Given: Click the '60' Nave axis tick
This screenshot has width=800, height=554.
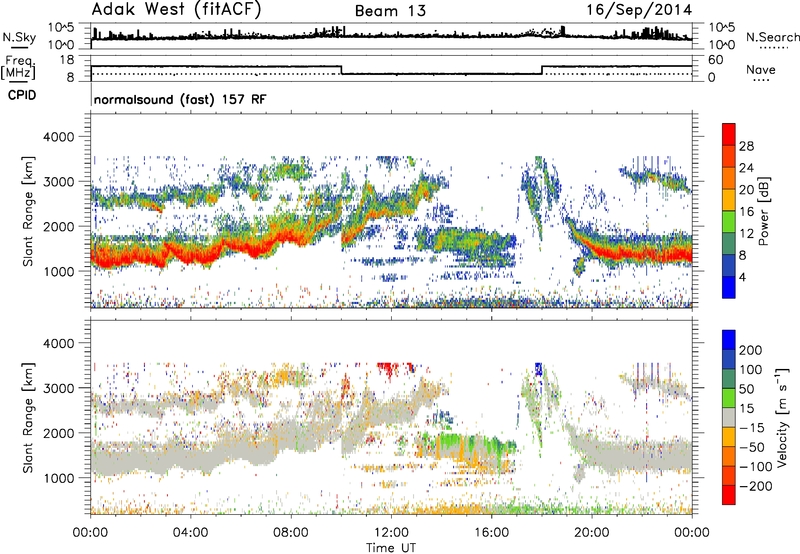Looking at the screenshot, I should 715,60.
